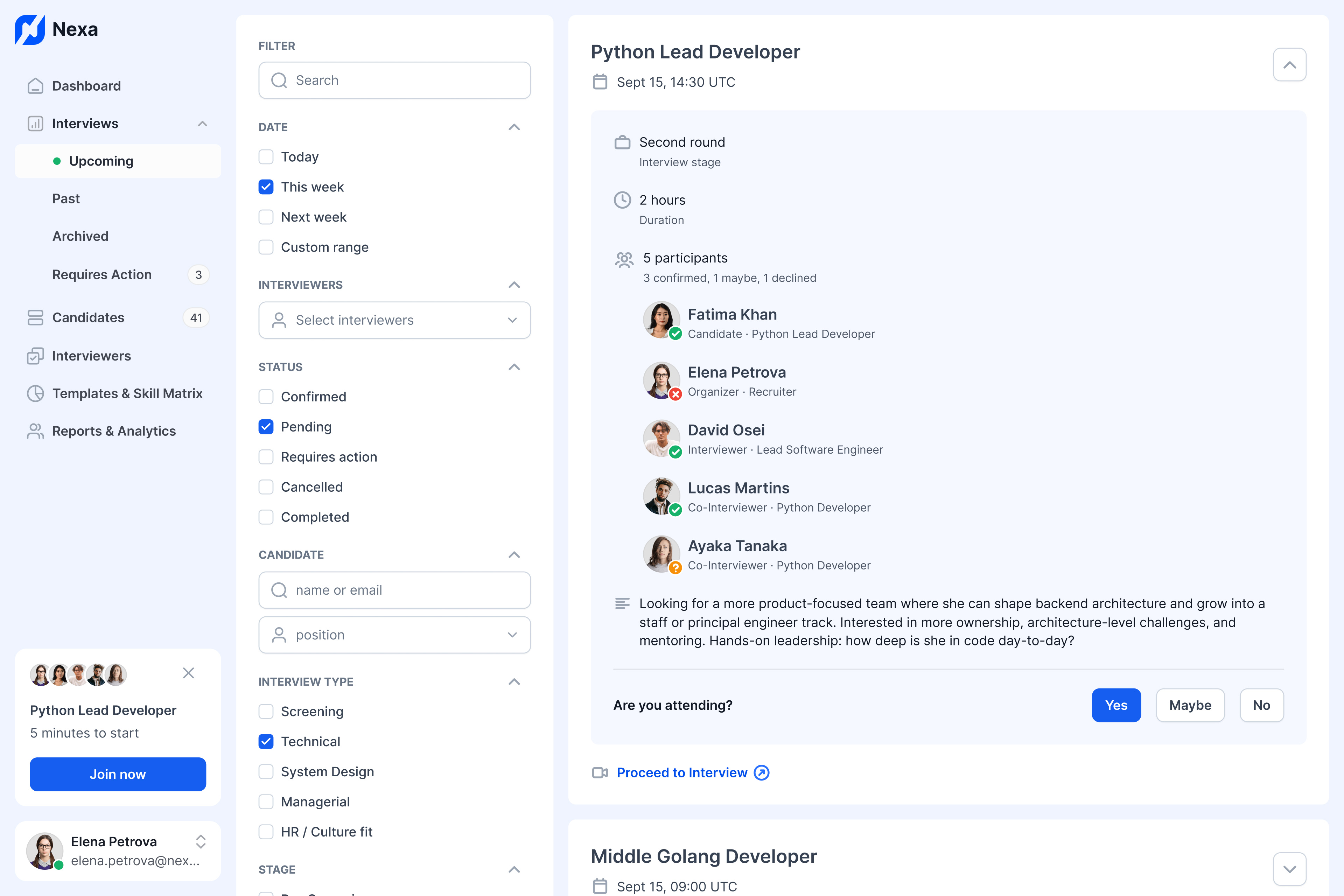Answer No to attending
The width and height of the screenshot is (1344, 896).
click(x=1262, y=705)
